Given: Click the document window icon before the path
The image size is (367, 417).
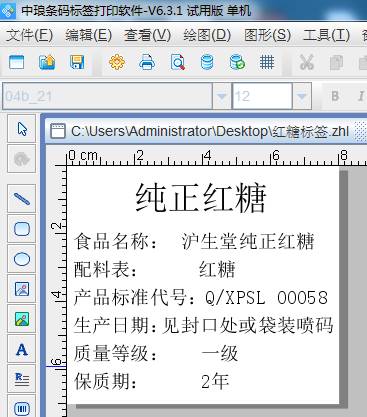Looking at the screenshot, I should pyautogui.click(x=58, y=131).
